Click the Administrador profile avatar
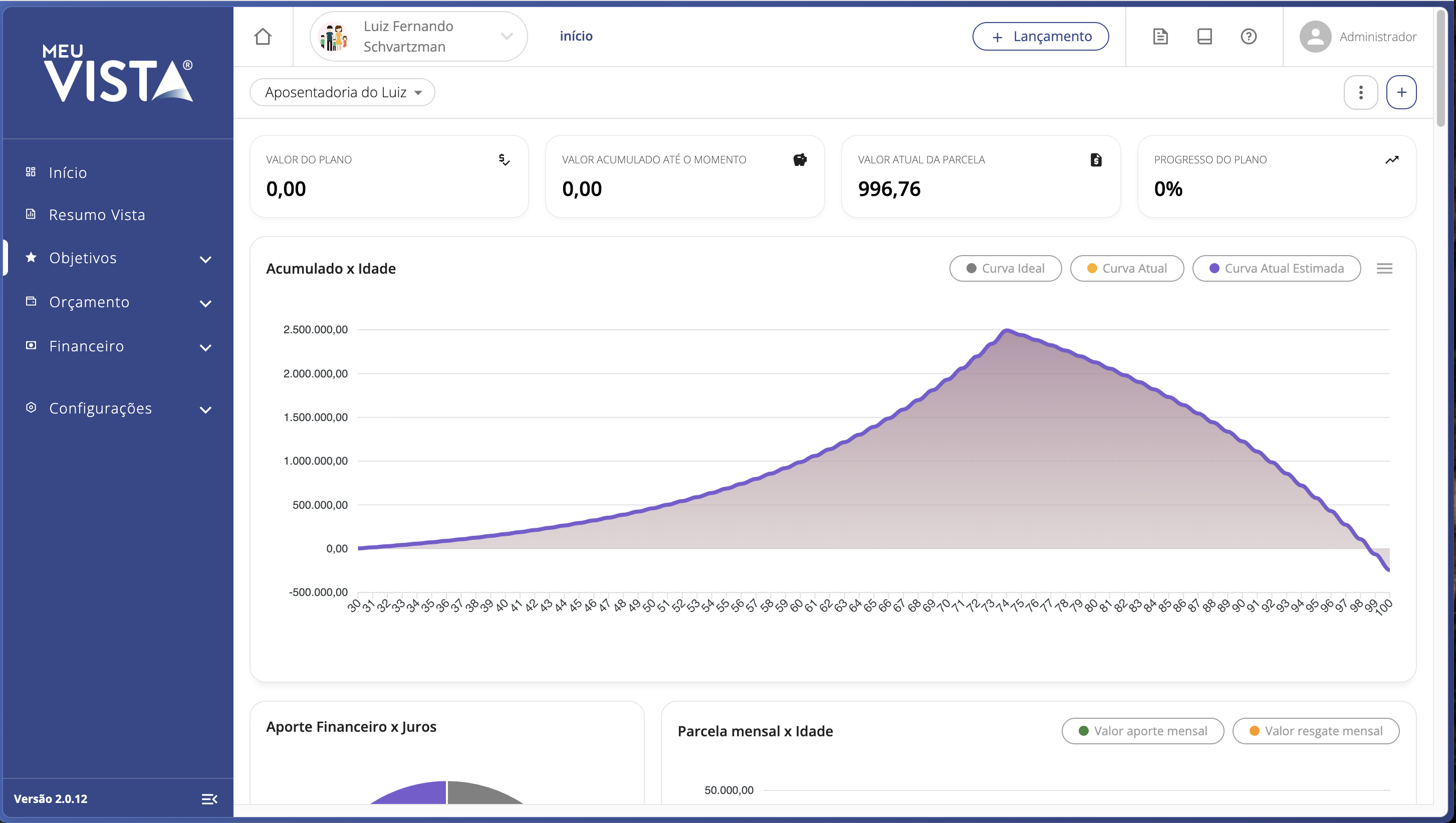The image size is (1456, 823). [1315, 37]
